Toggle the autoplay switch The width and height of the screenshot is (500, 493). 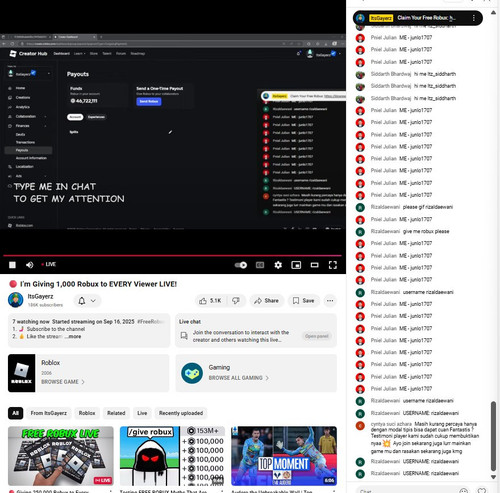click(241, 265)
